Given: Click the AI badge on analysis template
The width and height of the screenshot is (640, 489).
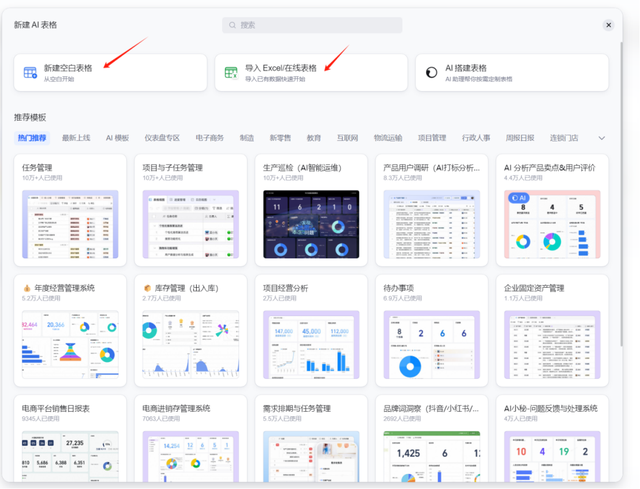Looking at the screenshot, I should (519, 198).
